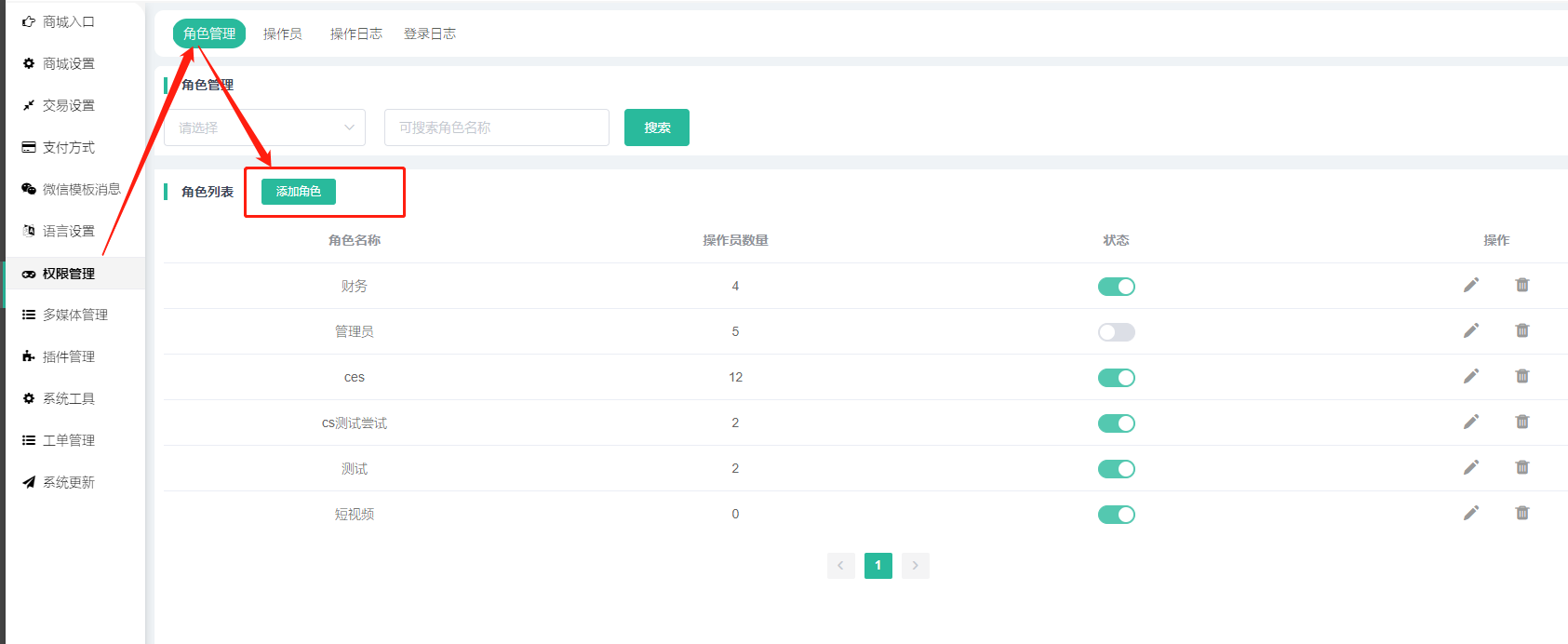1568x644 pixels.
Task: Go to previous page with left chevron
Action: (x=840, y=566)
